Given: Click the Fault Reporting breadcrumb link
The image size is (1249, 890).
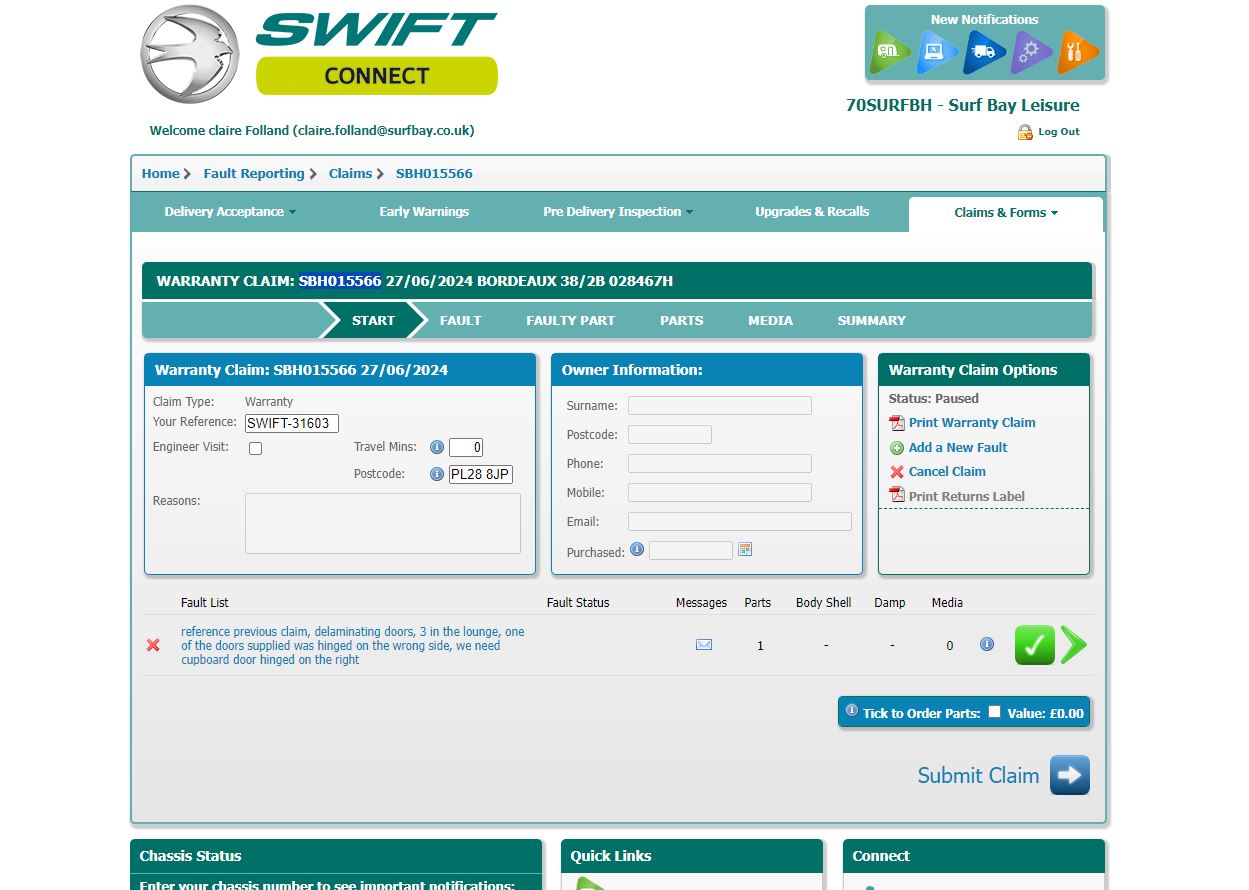Looking at the screenshot, I should (x=254, y=173).
